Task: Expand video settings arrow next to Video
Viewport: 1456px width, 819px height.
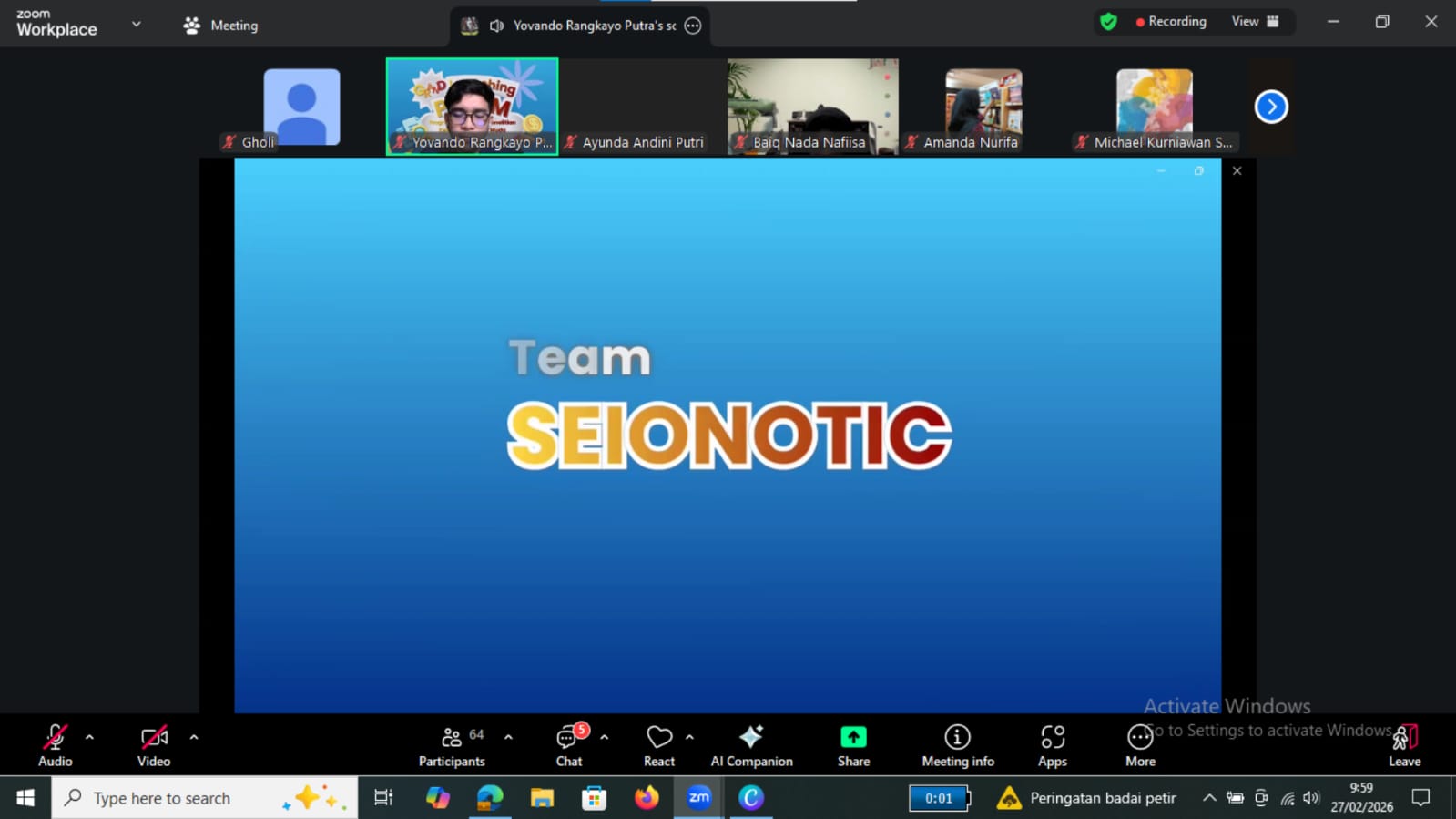Action: pyautogui.click(x=194, y=737)
